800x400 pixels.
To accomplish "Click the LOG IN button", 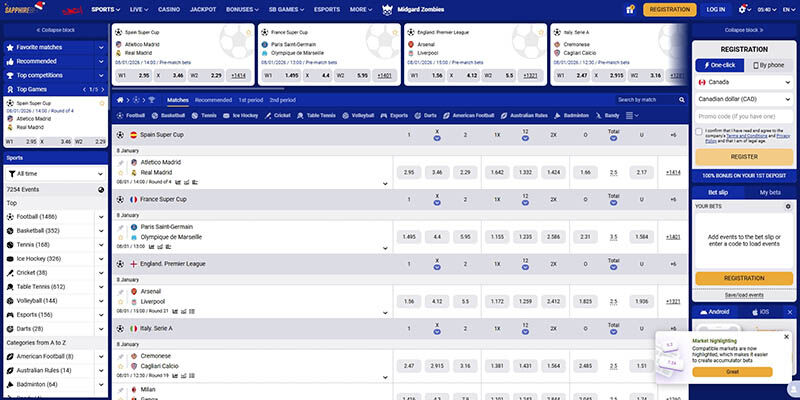I will (715, 9).
